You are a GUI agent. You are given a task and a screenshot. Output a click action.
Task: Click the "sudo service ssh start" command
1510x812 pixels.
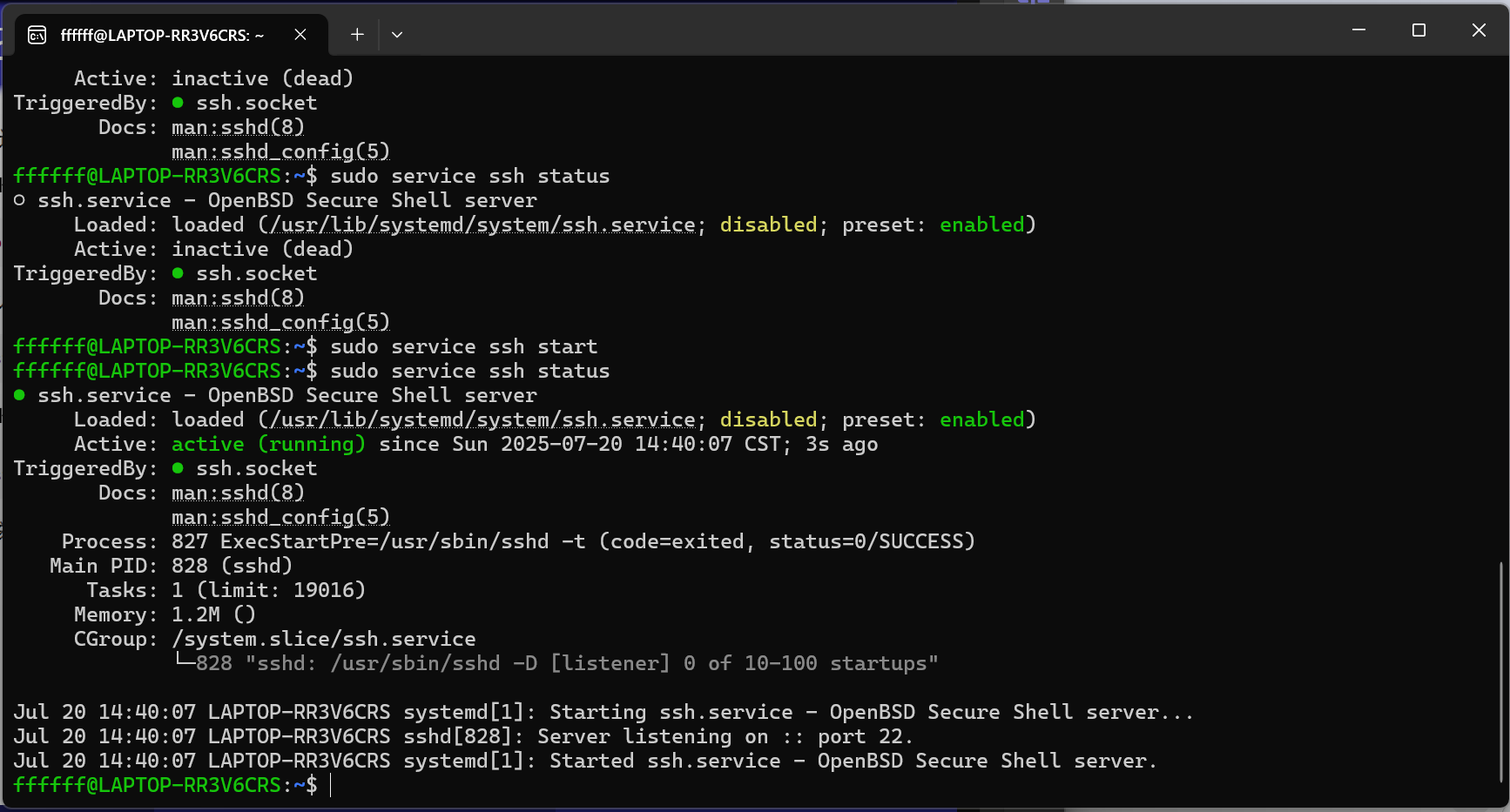(x=463, y=346)
